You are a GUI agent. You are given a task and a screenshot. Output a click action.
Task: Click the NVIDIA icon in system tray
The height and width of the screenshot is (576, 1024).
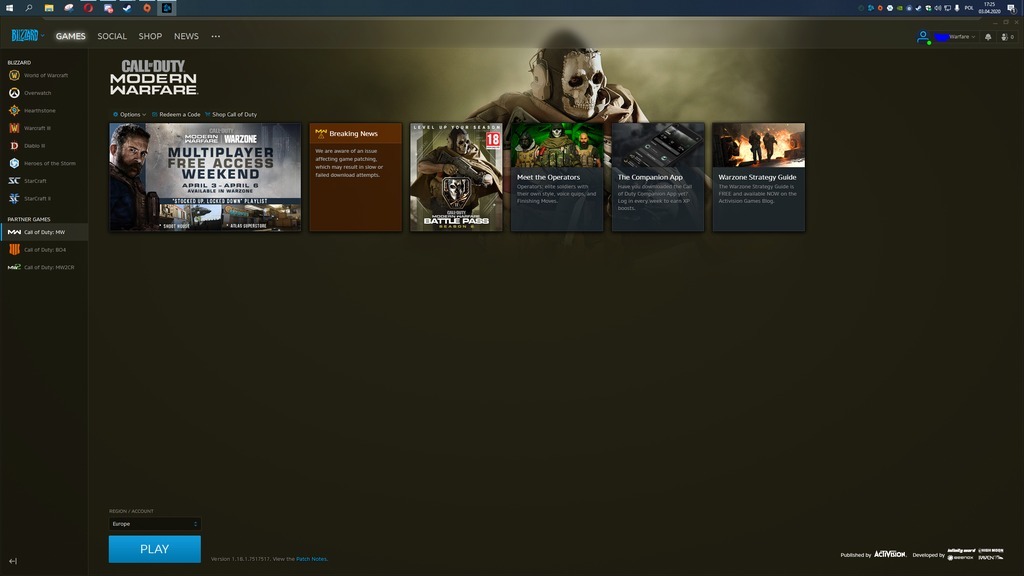tap(899, 8)
